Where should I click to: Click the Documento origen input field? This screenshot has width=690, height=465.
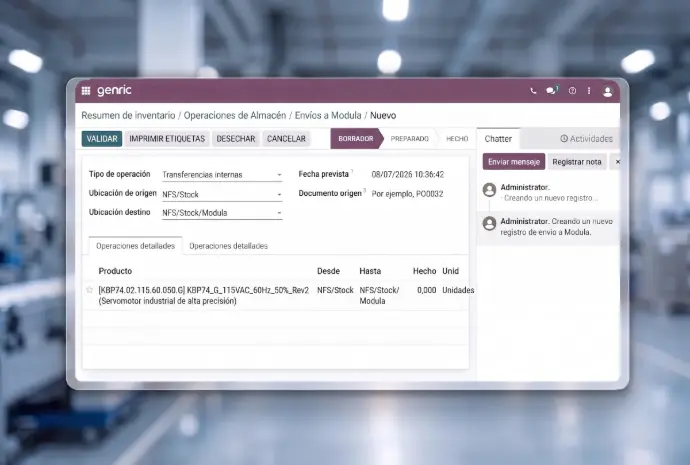(407, 194)
